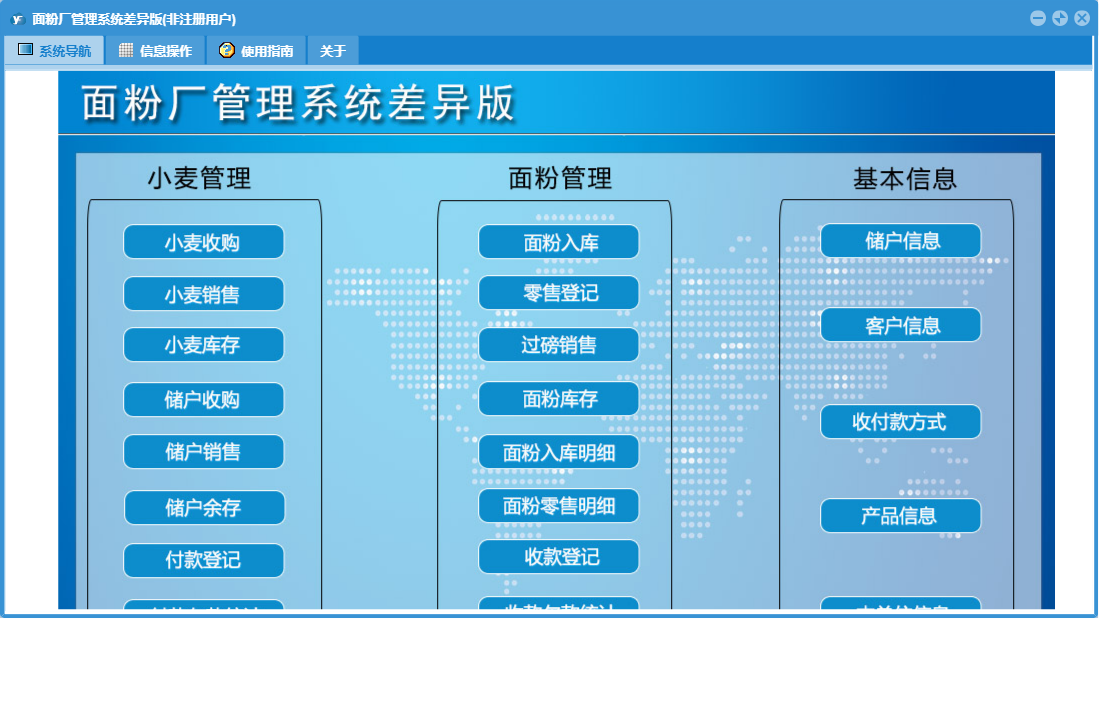This screenshot has width=1099, height=723.
Task: Click the 面粉库存 button
Action: 559,399
